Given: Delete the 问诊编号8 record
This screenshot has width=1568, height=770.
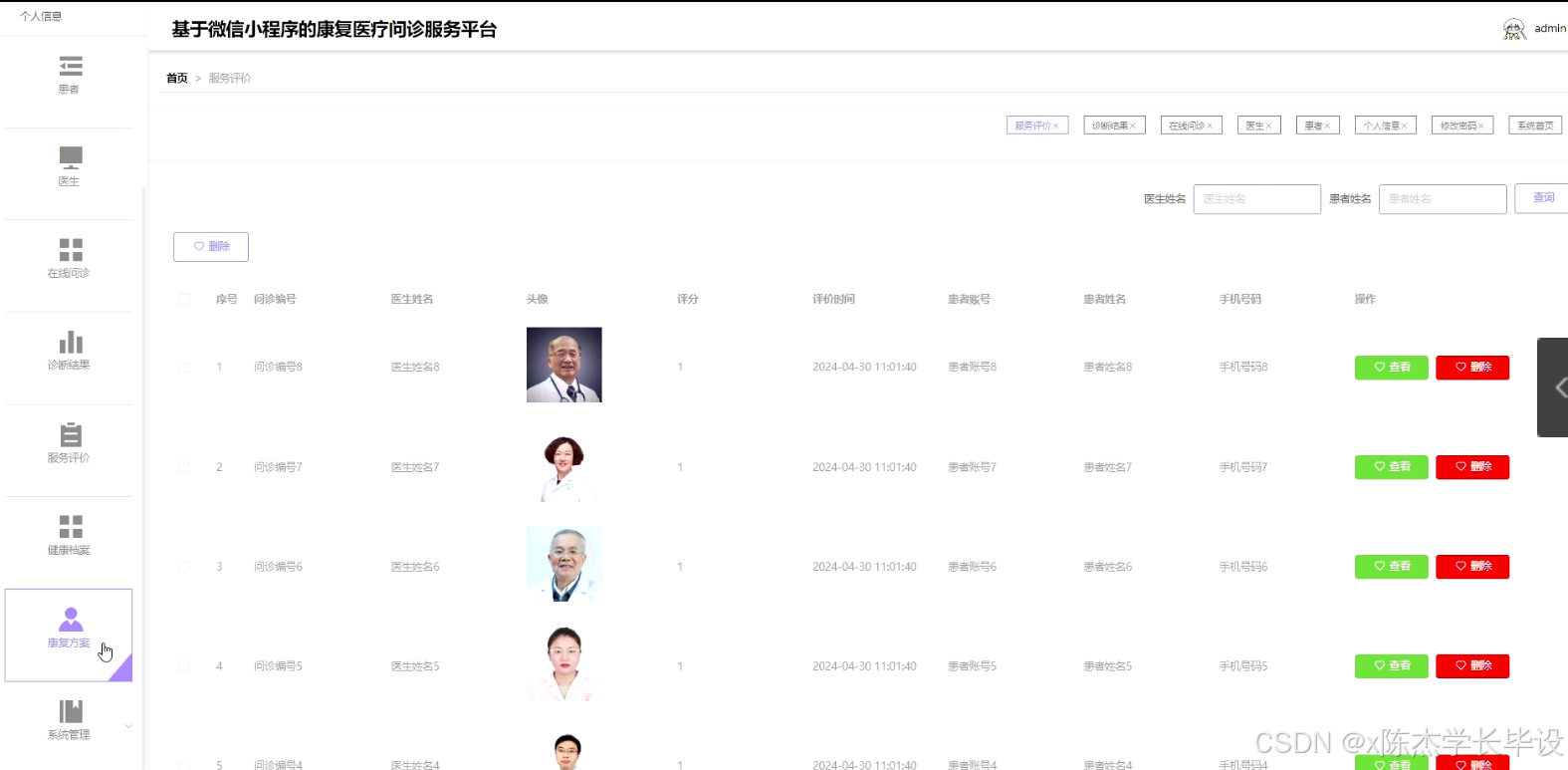Looking at the screenshot, I should (1472, 368).
